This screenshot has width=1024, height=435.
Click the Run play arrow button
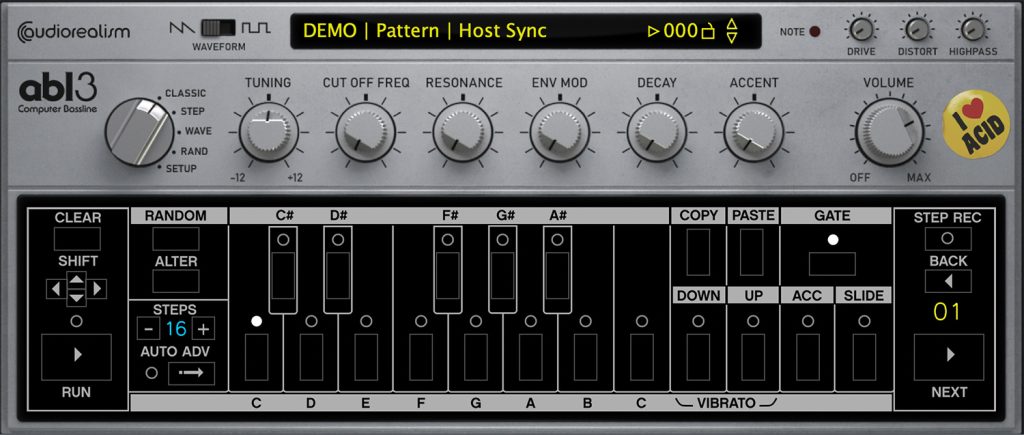pyautogui.click(x=77, y=355)
